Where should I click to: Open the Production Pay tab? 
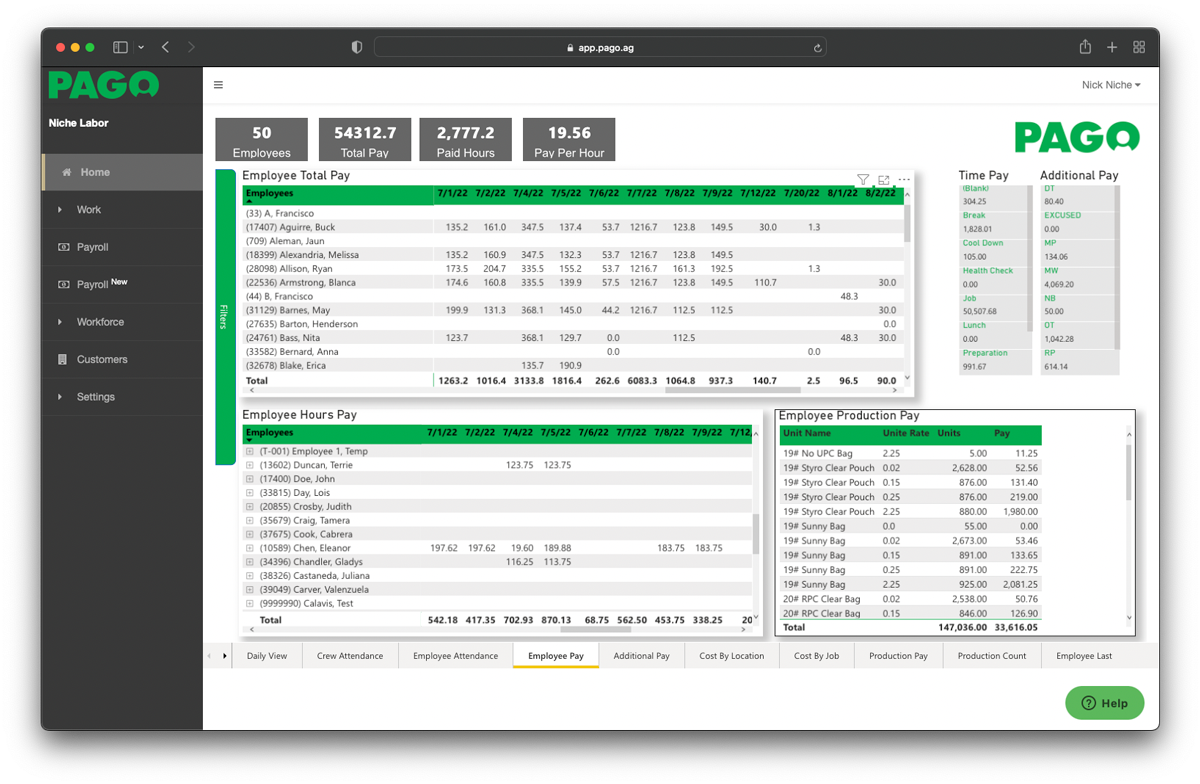click(x=898, y=656)
